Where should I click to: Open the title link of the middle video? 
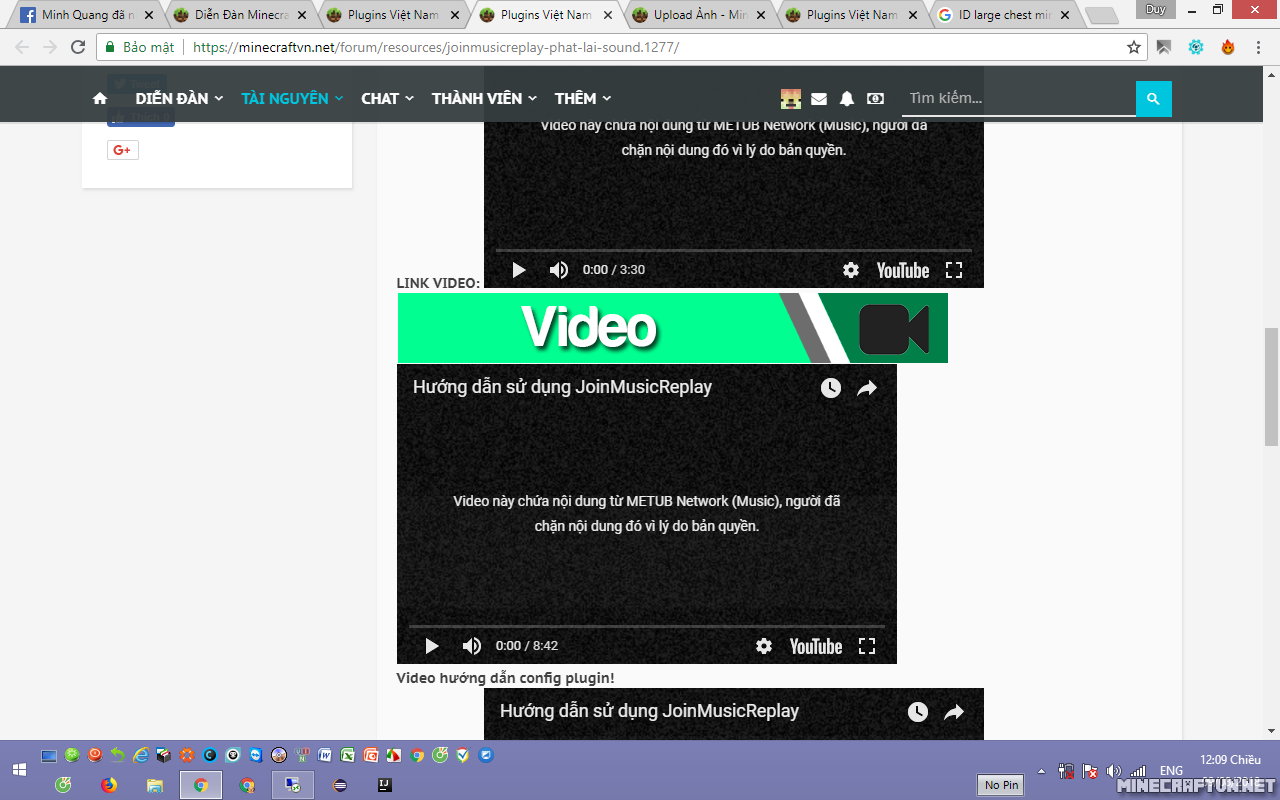pyautogui.click(x=562, y=387)
